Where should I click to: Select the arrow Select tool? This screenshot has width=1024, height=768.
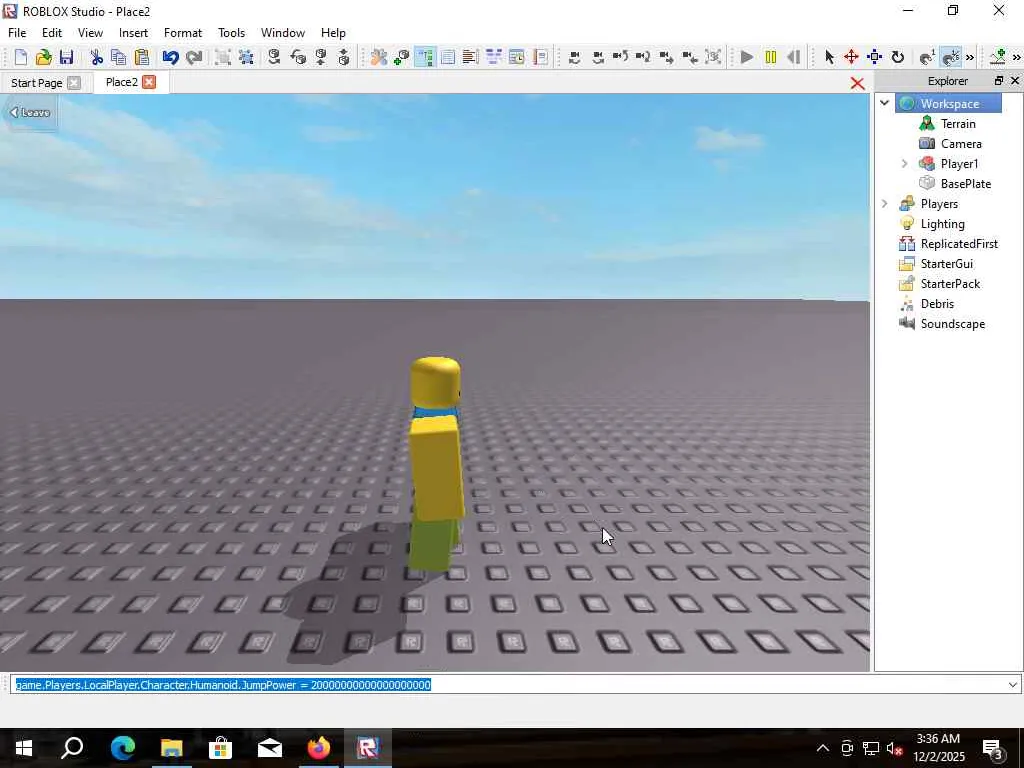click(829, 57)
